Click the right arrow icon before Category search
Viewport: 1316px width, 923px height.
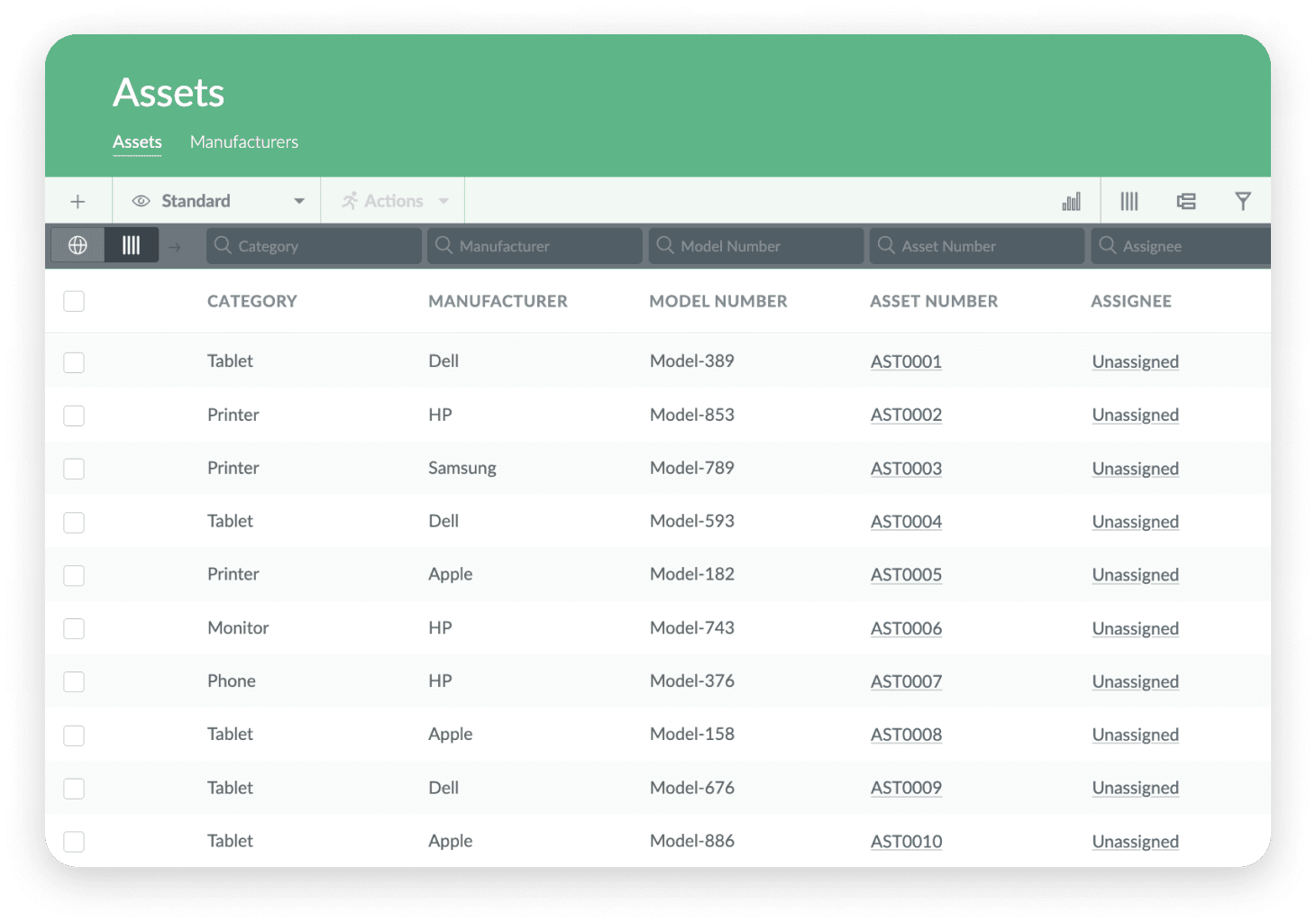(175, 246)
